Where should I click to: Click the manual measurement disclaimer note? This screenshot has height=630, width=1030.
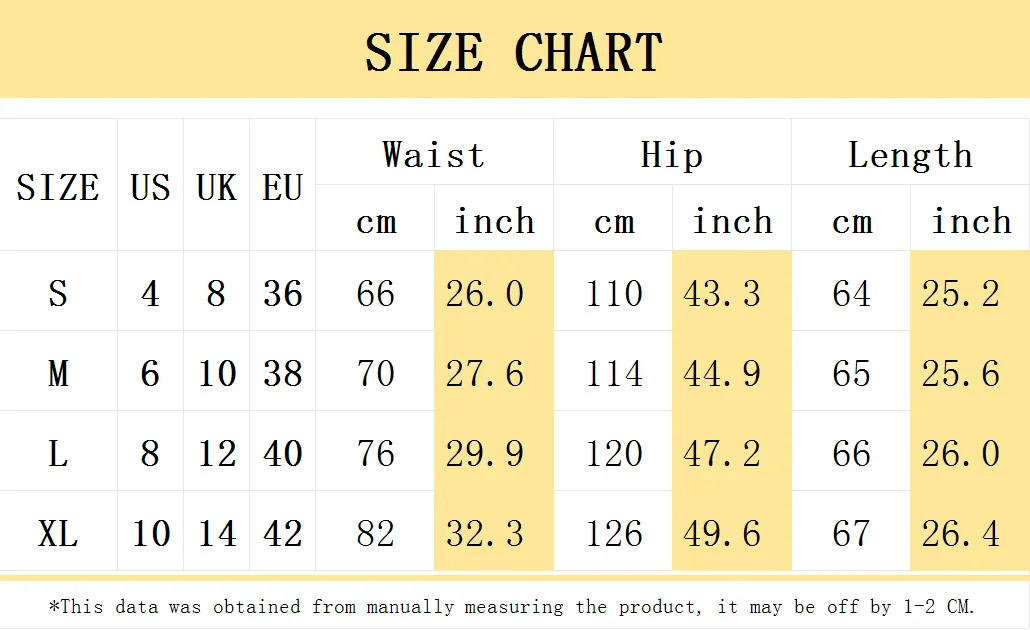(512, 606)
